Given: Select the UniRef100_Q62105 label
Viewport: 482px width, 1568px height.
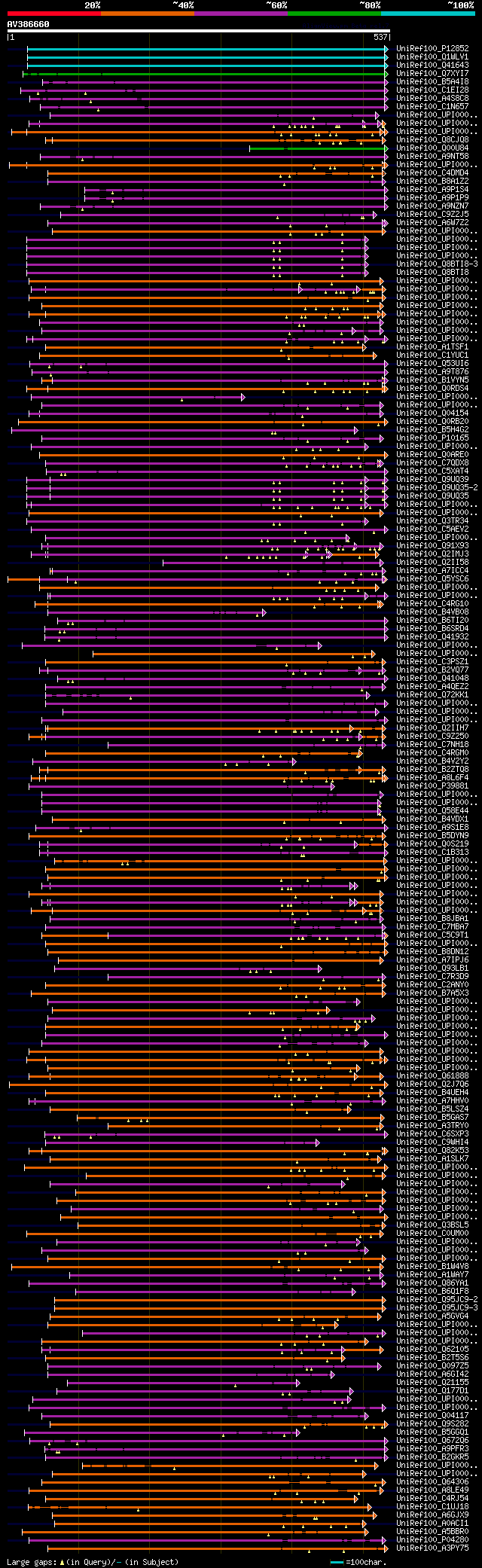Looking at the screenshot, I should [x=432, y=1349].
